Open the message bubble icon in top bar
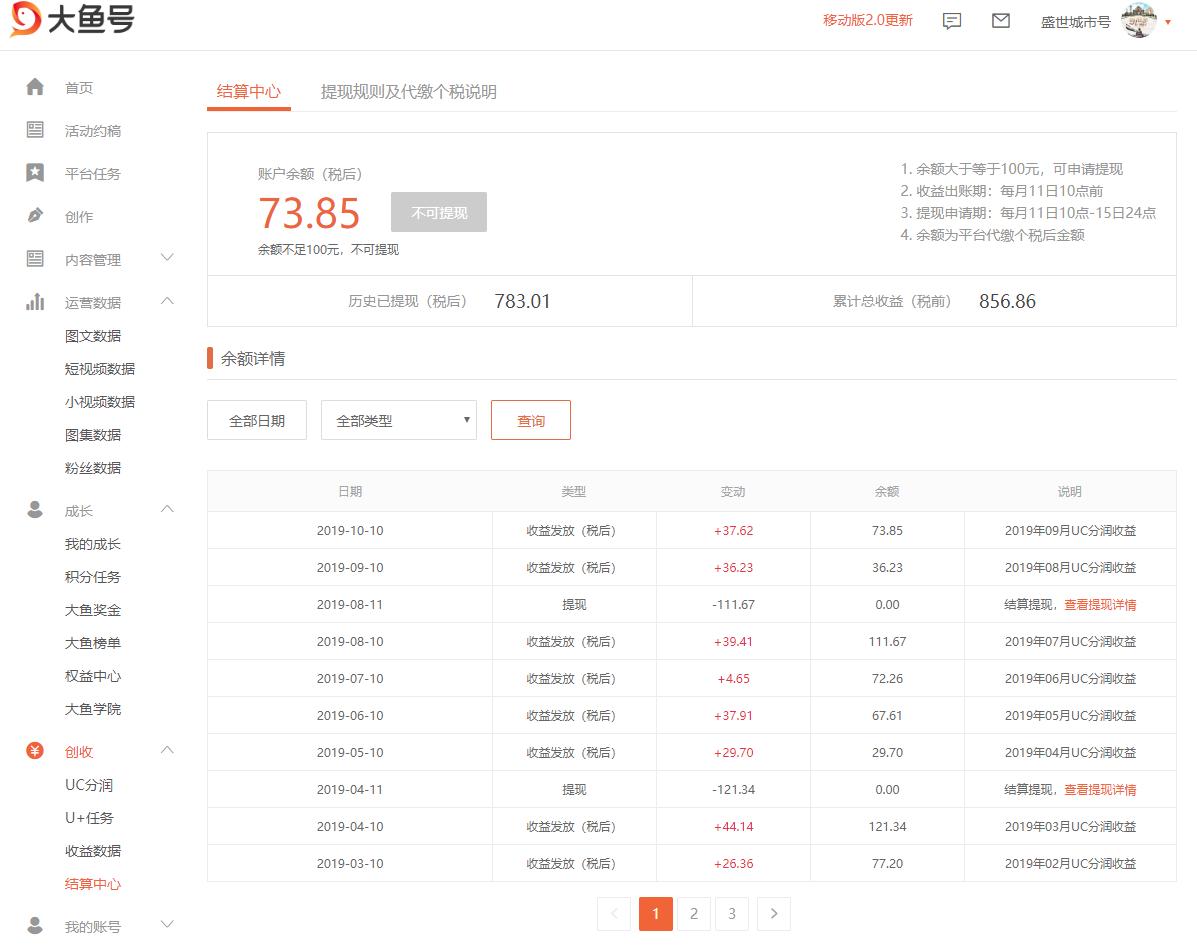This screenshot has width=1197, height=945. 951,20
